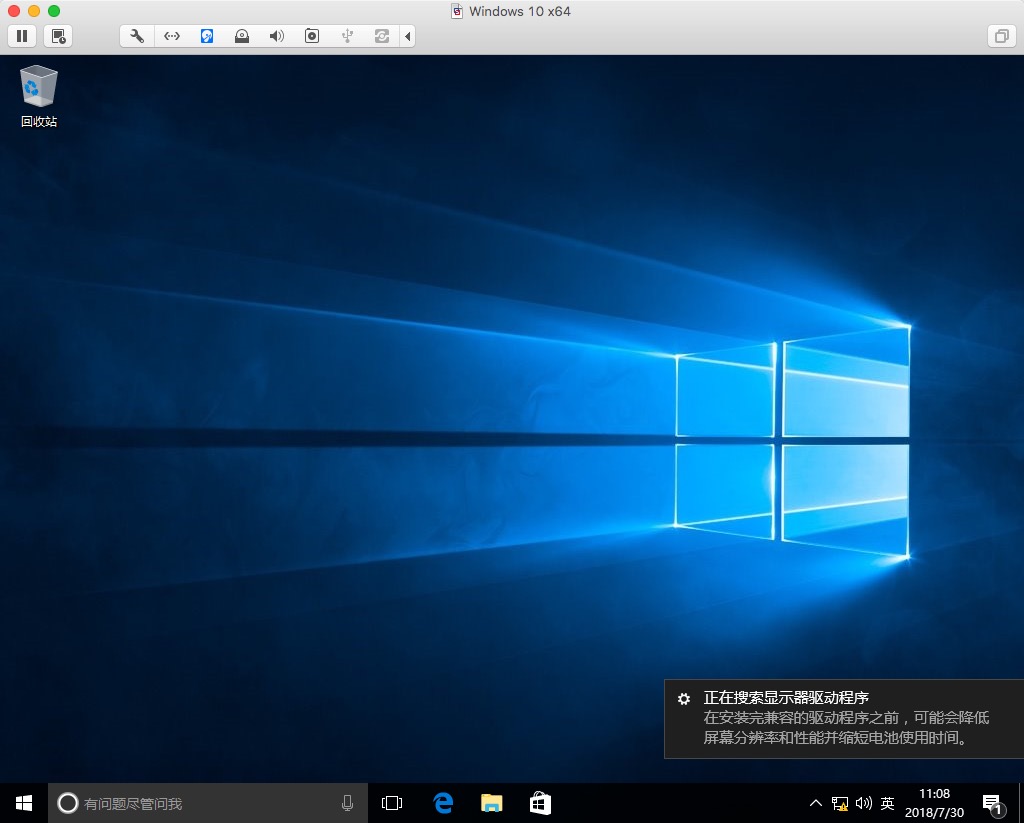Click the sound device icon in VM toolbar
The height and width of the screenshot is (823, 1024).
tap(277, 36)
